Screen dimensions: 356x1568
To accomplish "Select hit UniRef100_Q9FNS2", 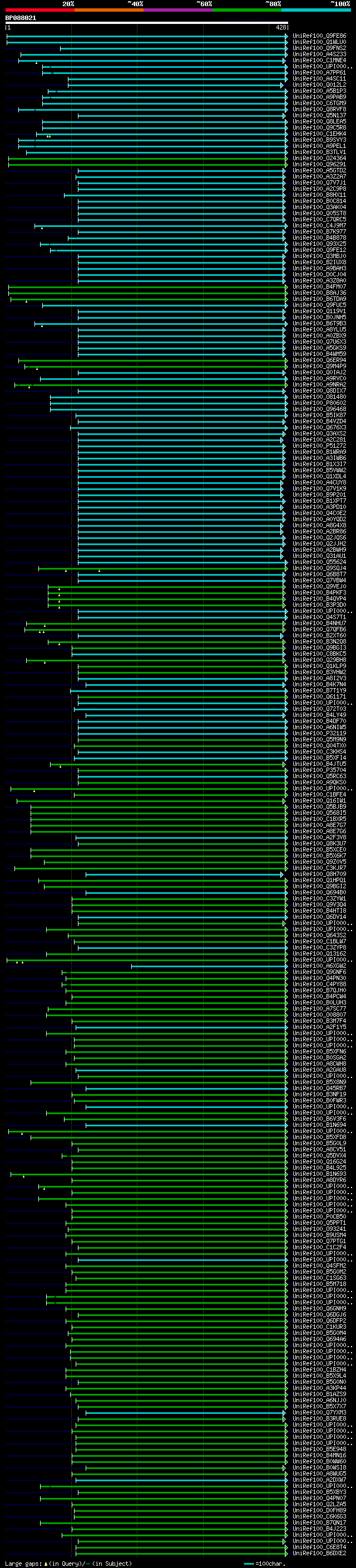I will pos(319,48).
